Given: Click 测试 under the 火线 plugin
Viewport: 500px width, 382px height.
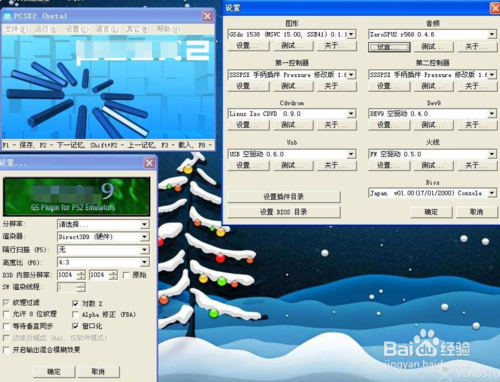Looking at the screenshot, I should click(x=433, y=165).
